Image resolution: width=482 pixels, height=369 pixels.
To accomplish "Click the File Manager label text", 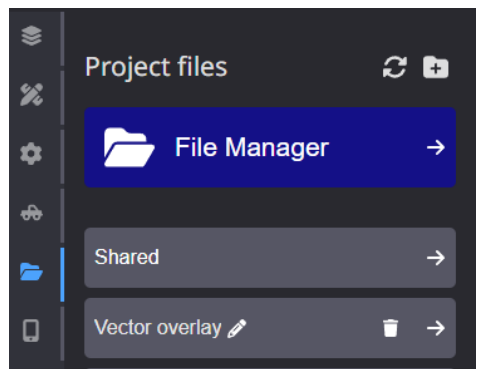I will 252,148.
